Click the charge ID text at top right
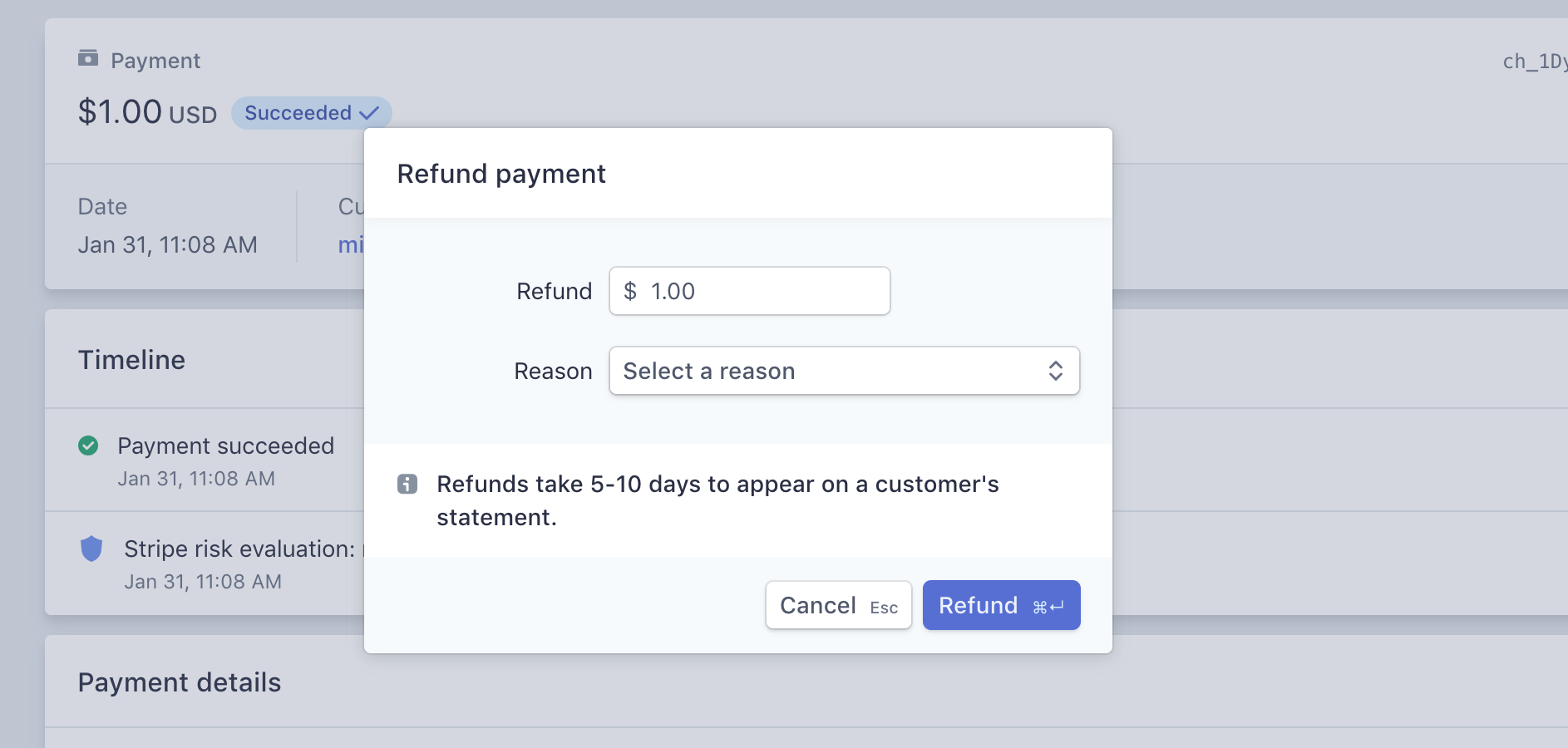The image size is (1568, 748). click(x=1534, y=62)
